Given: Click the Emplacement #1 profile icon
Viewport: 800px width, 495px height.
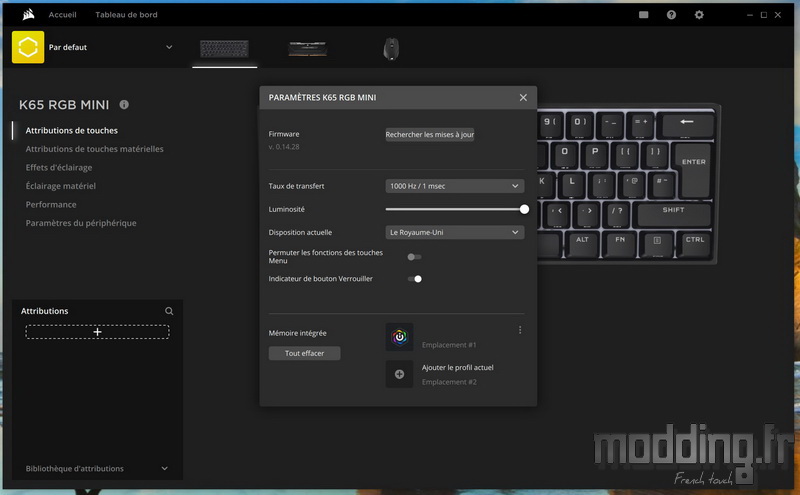Looking at the screenshot, I should pyautogui.click(x=399, y=337).
